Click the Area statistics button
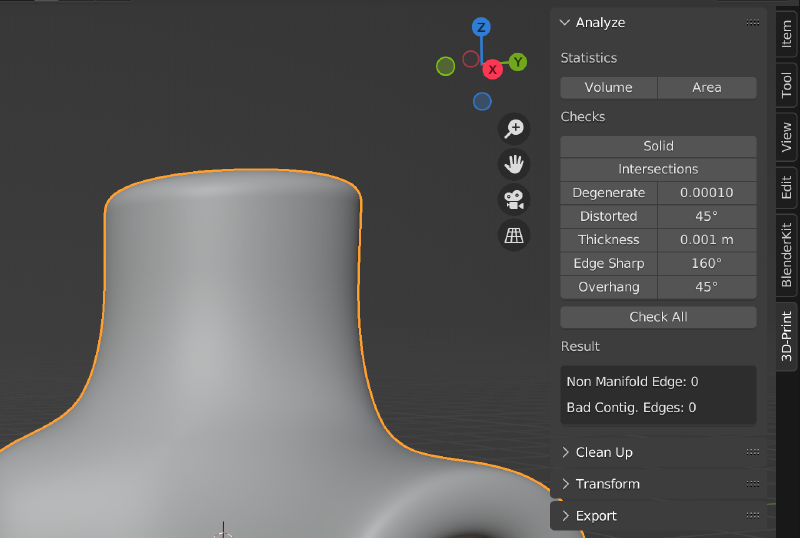This screenshot has height=538, width=800. [707, 88]
